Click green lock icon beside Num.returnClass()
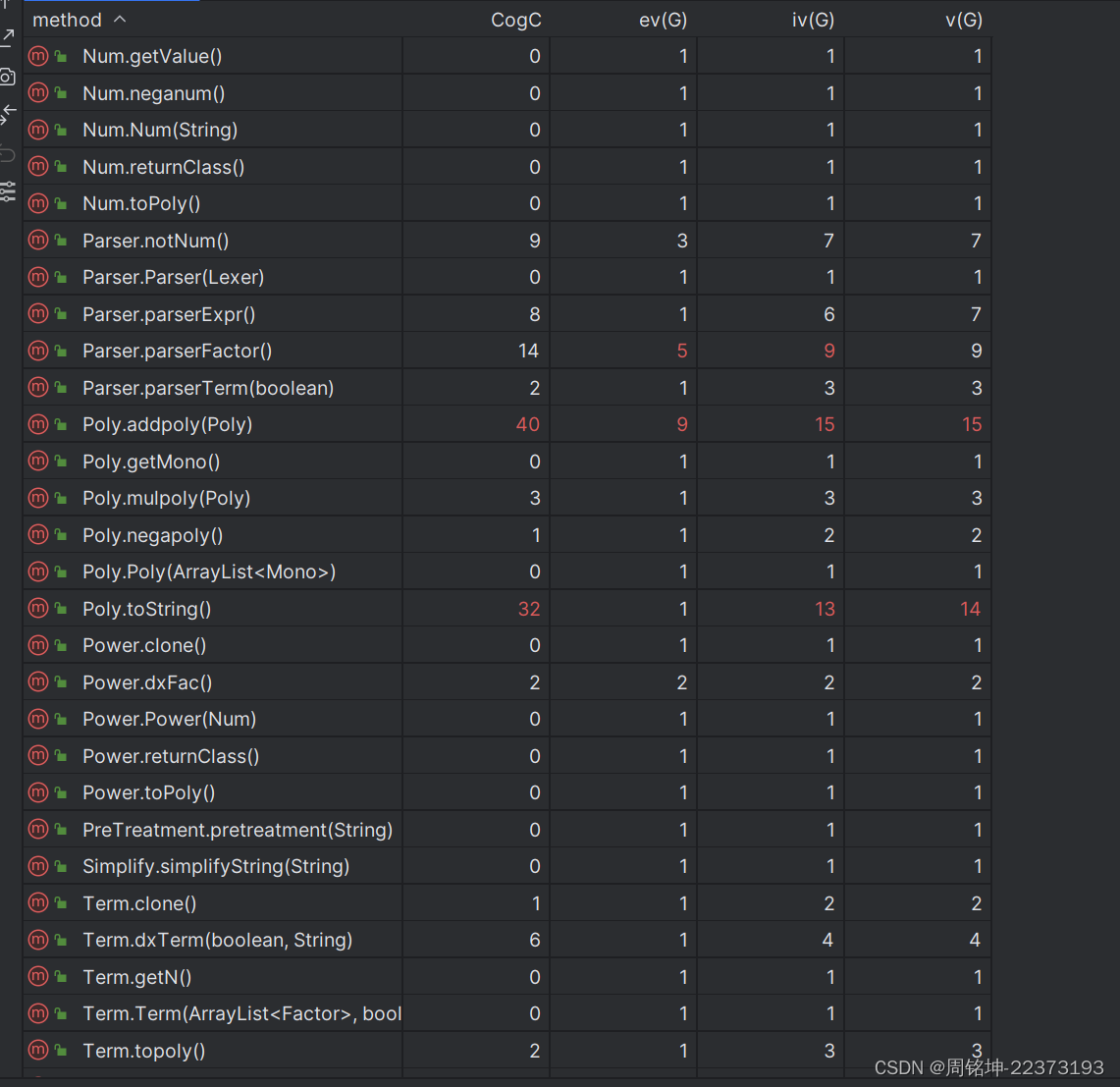 [62, 167]
